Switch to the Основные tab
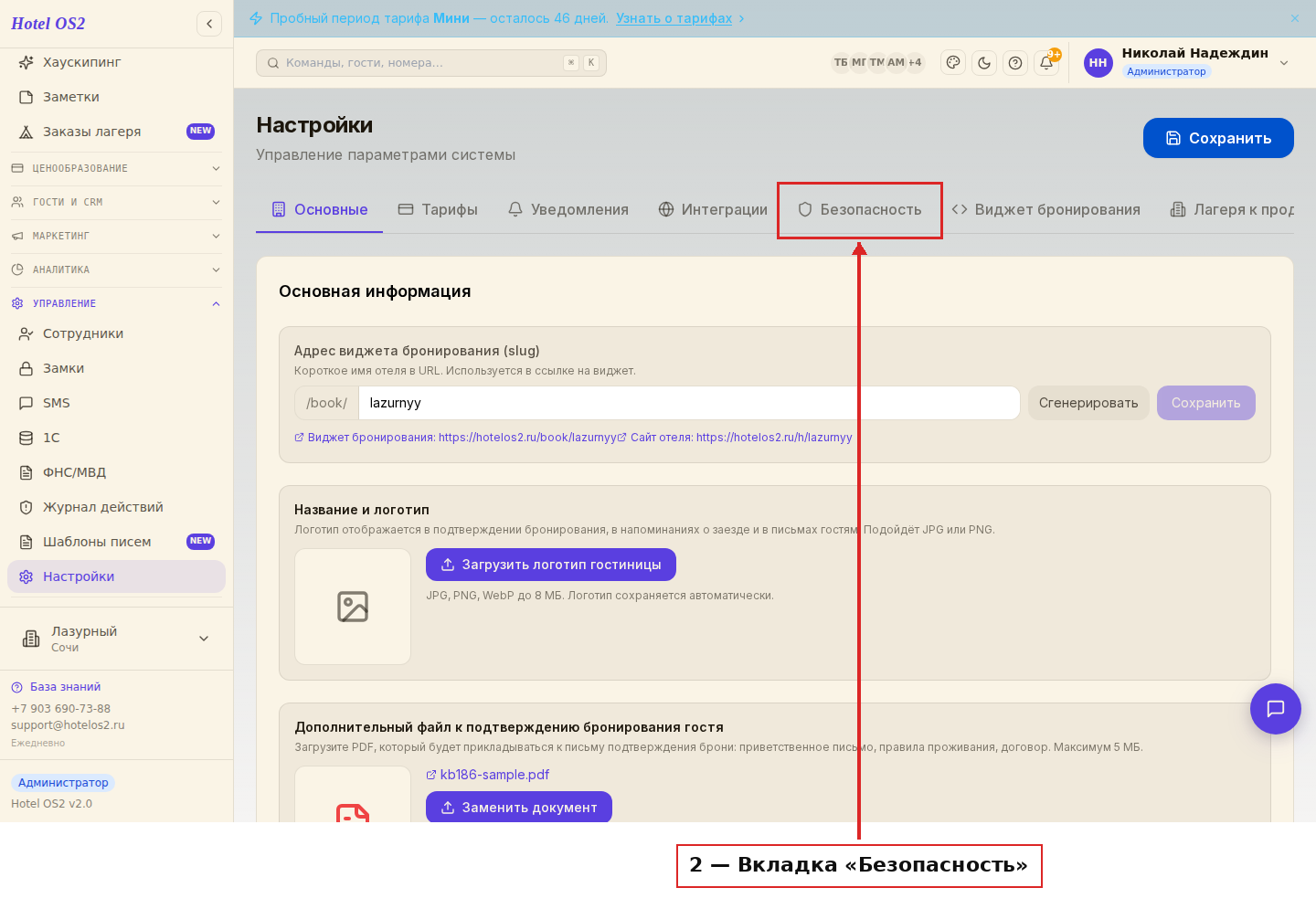The width and height of the screenshot is (1316, 909). tap(319, 209)
